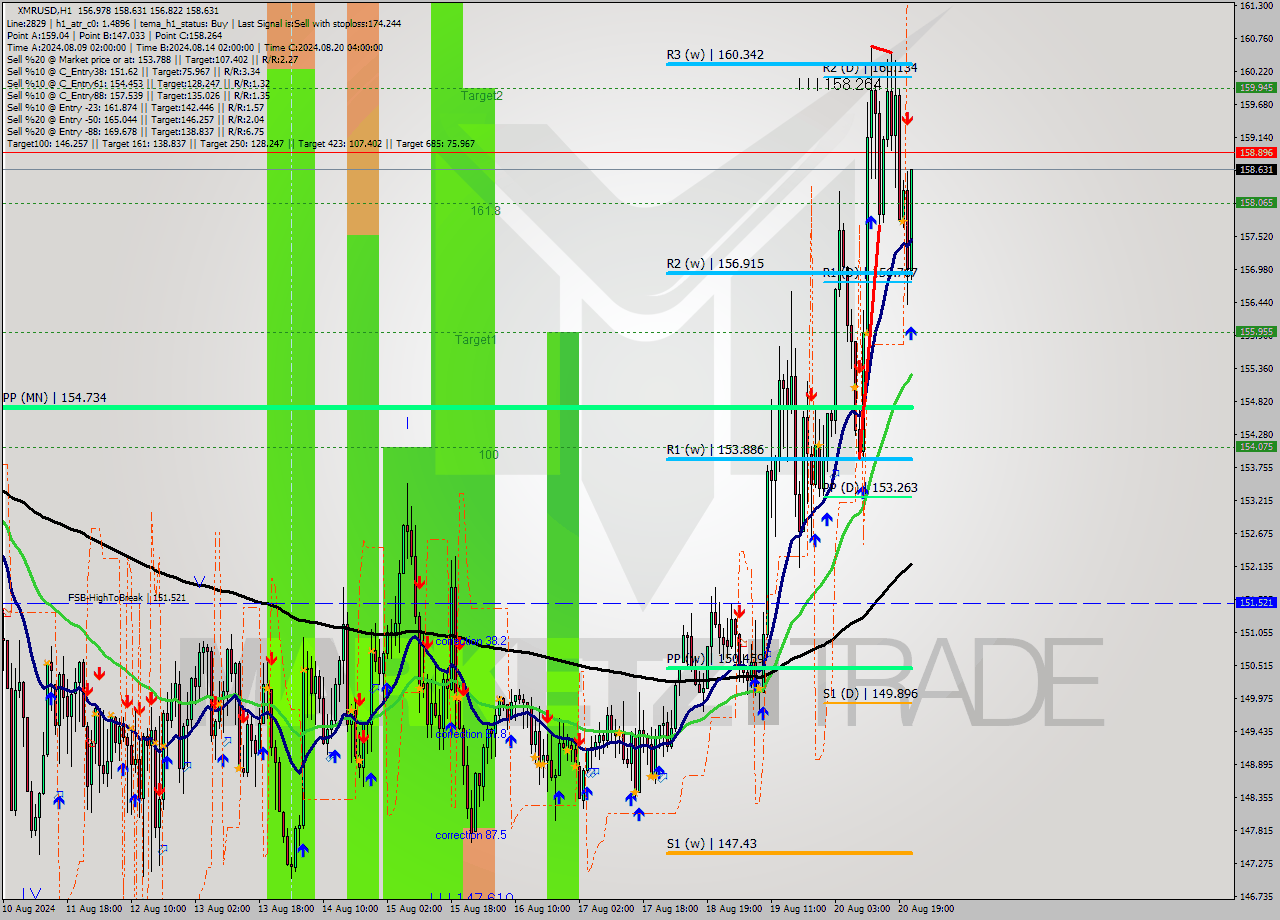Screen dimensions: 1280x920
Task: Click the green 158.065 price tag
Action: point(1256,203)
